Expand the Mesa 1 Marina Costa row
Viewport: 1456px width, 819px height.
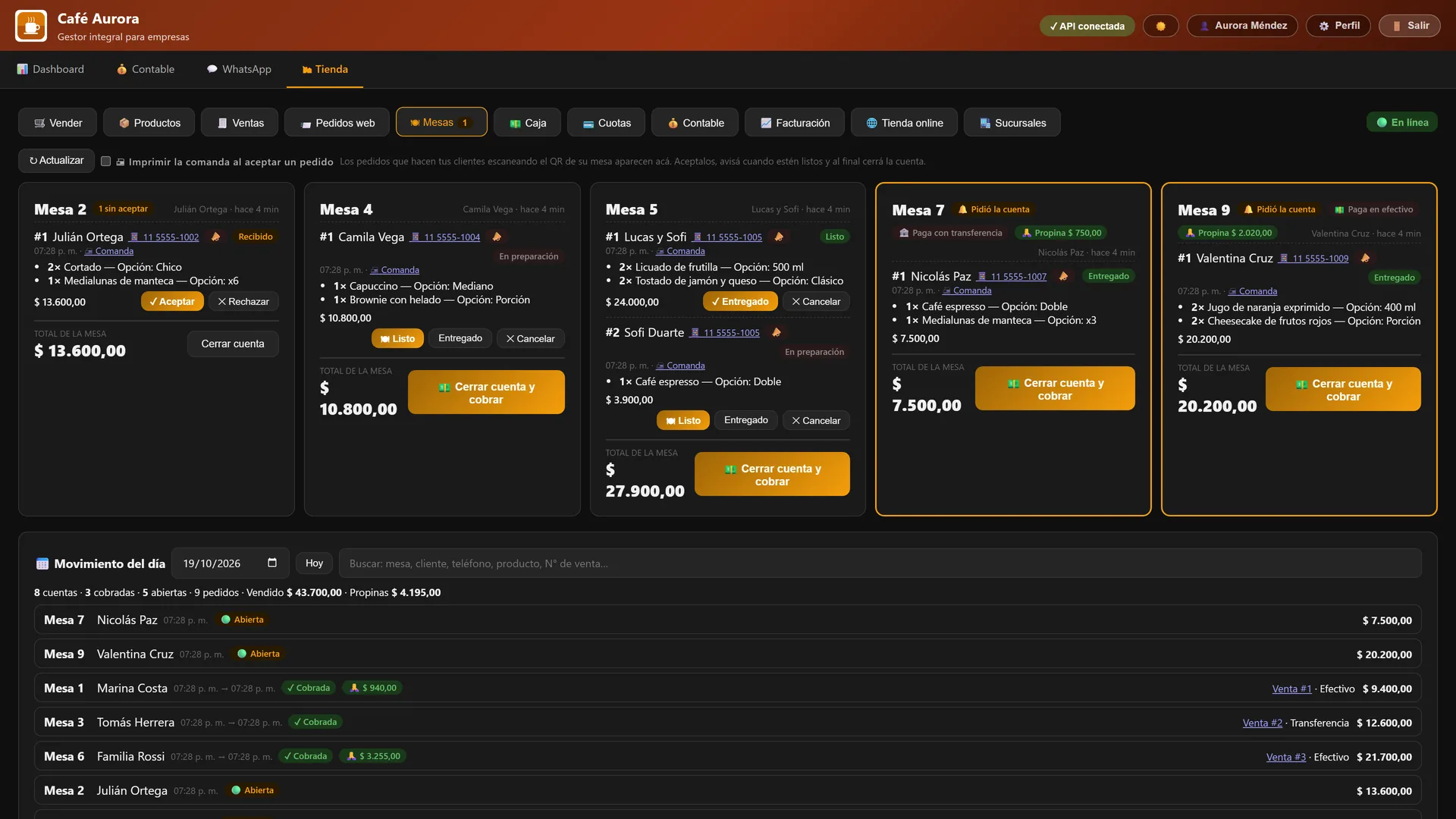728,689
